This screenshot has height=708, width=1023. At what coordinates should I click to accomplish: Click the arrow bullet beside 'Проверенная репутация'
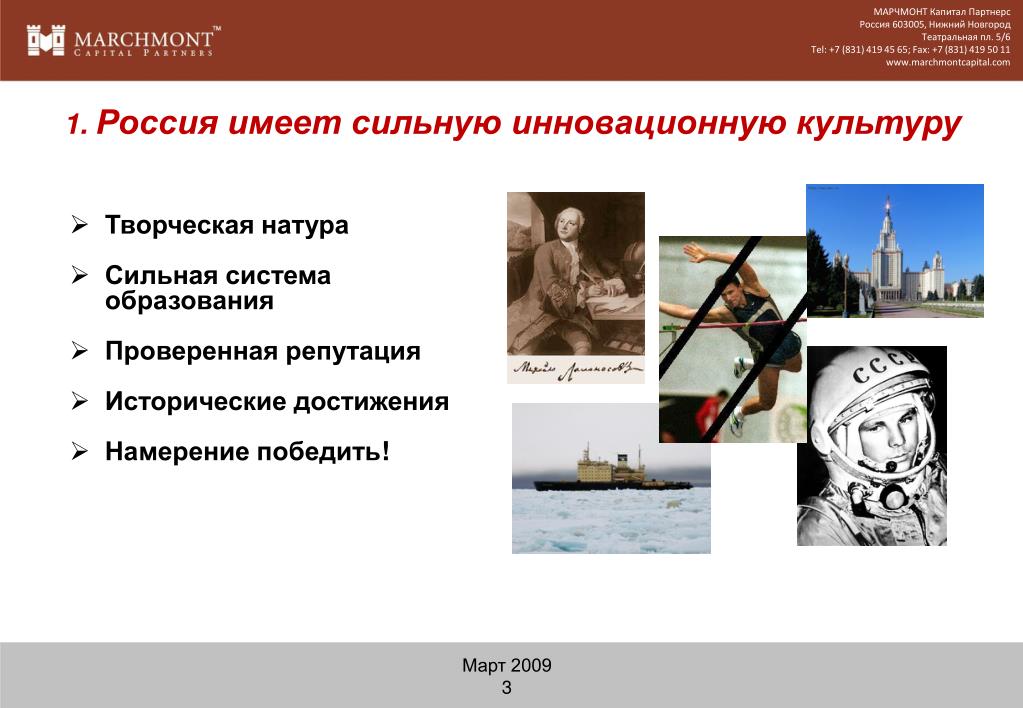coord(80,351)
